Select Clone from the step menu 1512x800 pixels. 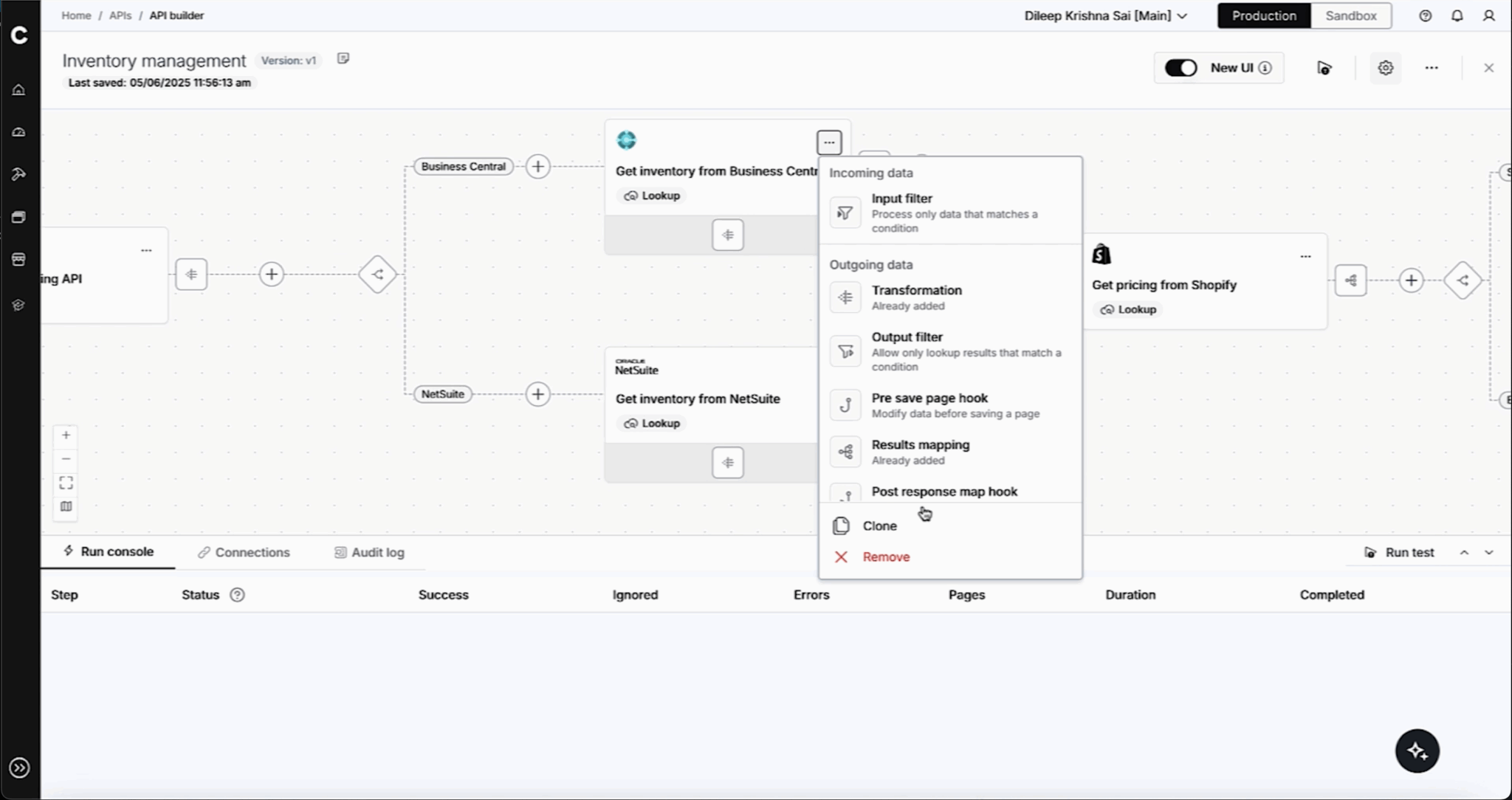coord(878,525)
